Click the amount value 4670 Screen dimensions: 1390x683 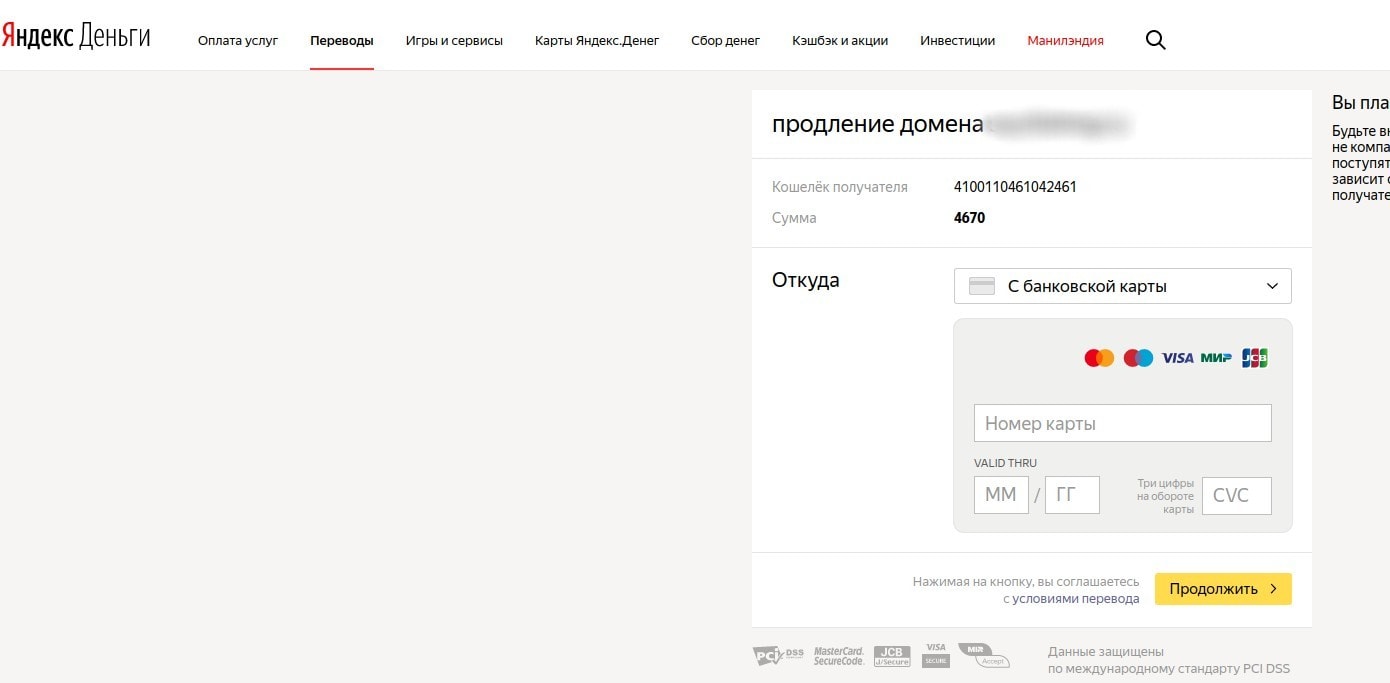pos(969,218)
